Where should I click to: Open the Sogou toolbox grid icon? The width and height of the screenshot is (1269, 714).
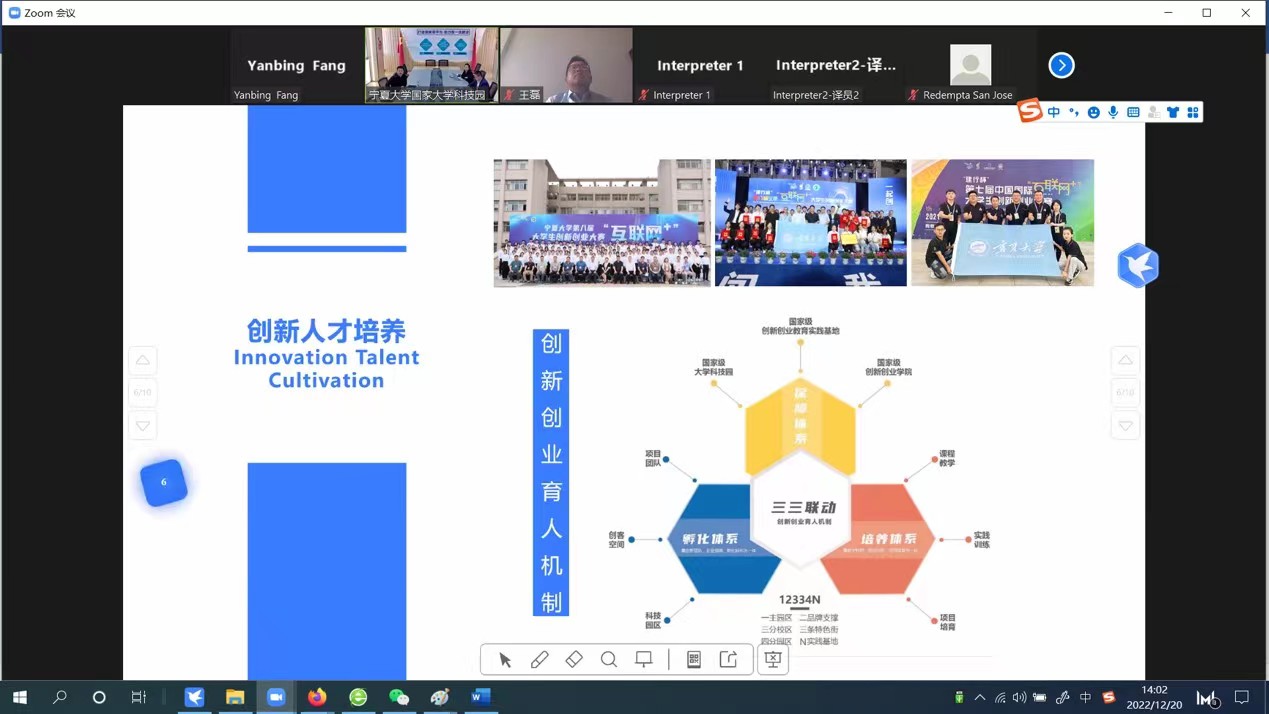(x=1193, y=113)
